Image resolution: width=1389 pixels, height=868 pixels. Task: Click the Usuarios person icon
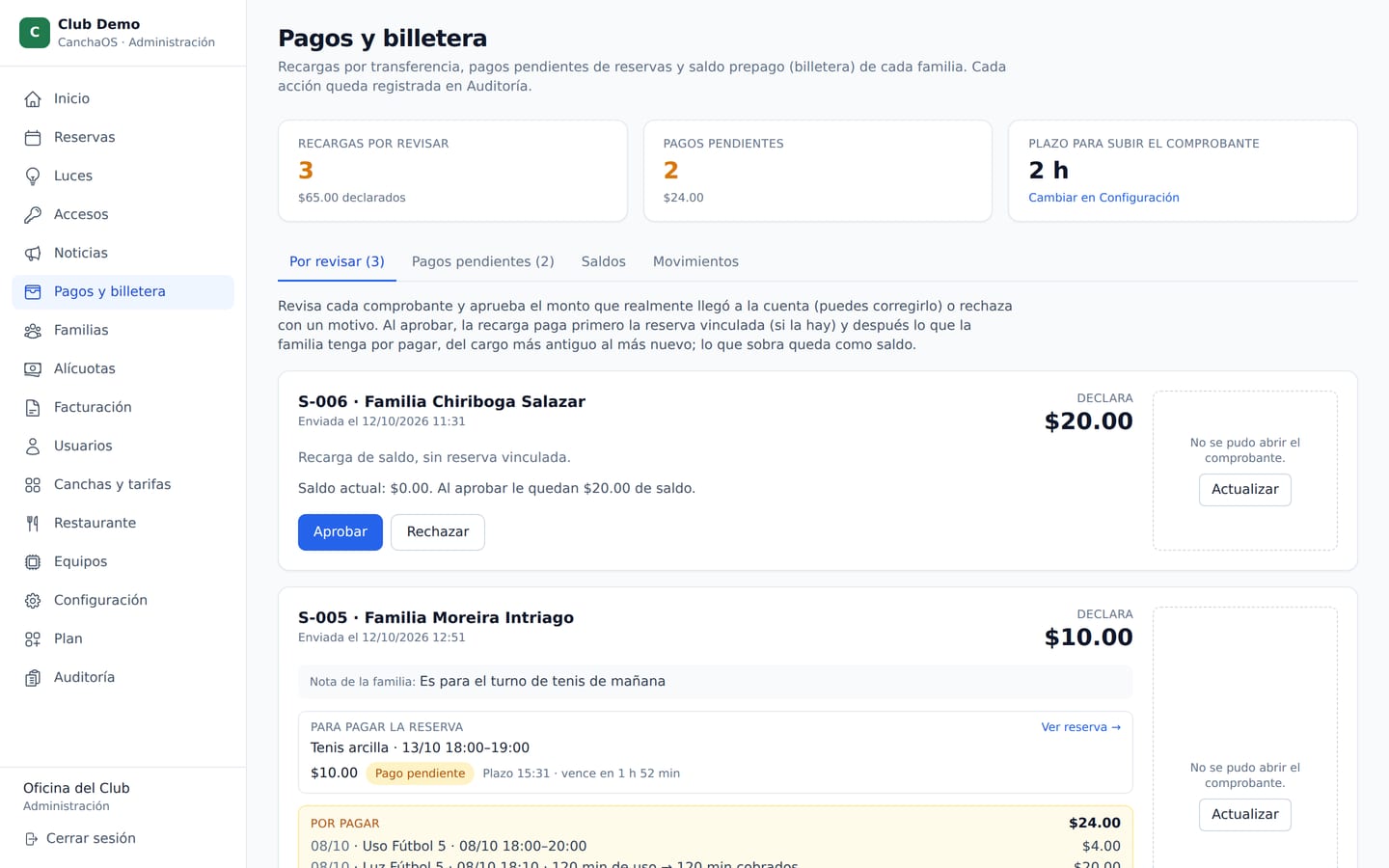click(33, 446)
